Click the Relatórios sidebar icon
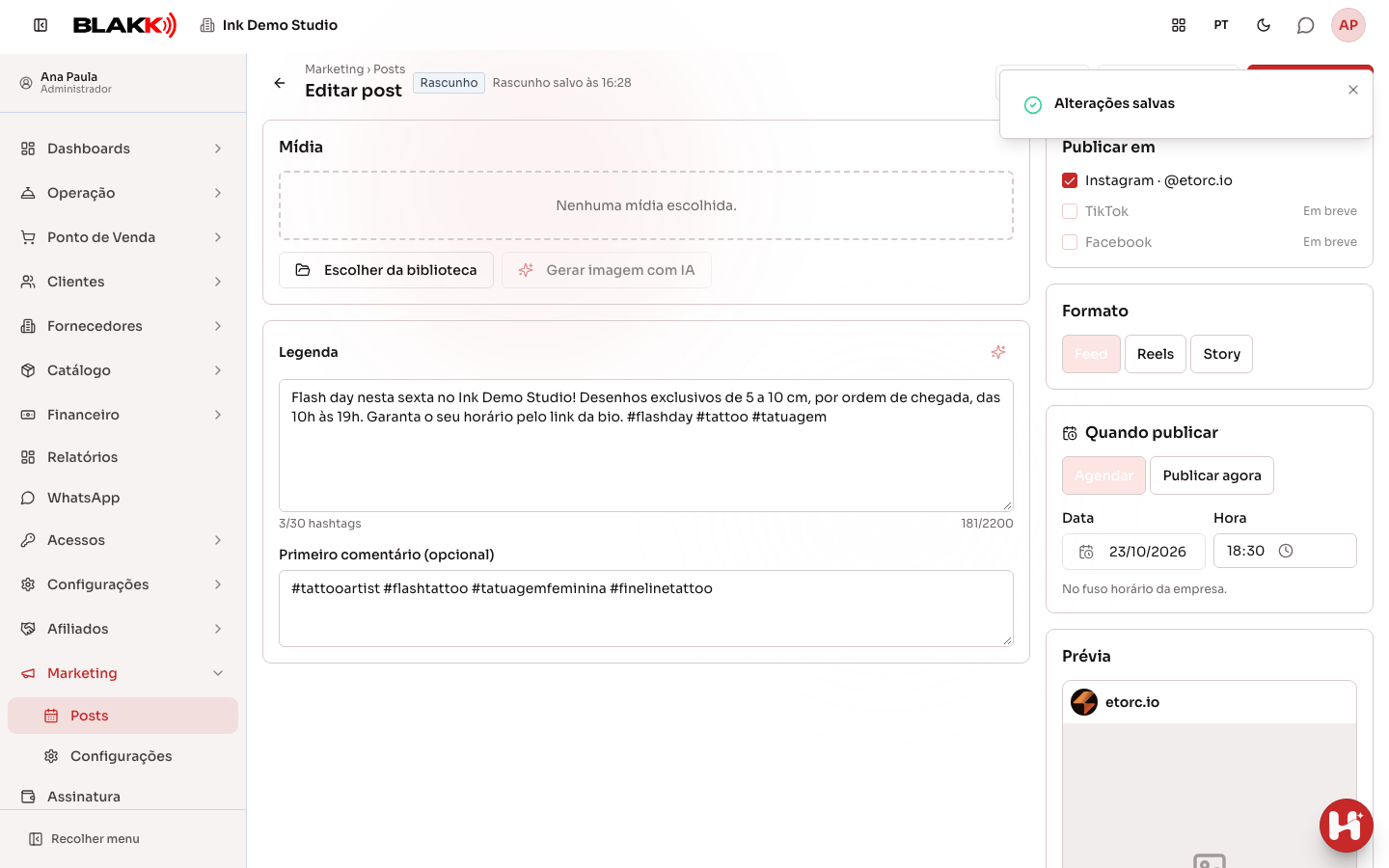 (x=28, y=457)
